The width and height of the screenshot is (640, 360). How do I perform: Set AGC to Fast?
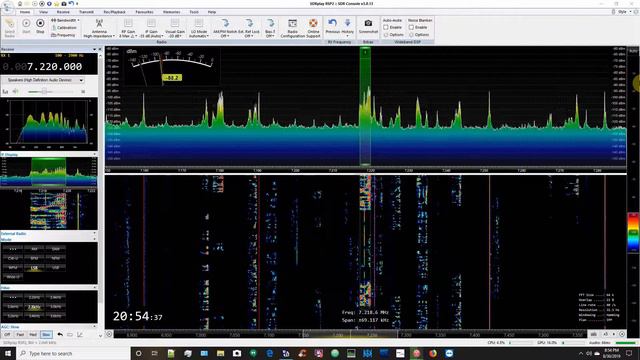click(x=20, y=334)
